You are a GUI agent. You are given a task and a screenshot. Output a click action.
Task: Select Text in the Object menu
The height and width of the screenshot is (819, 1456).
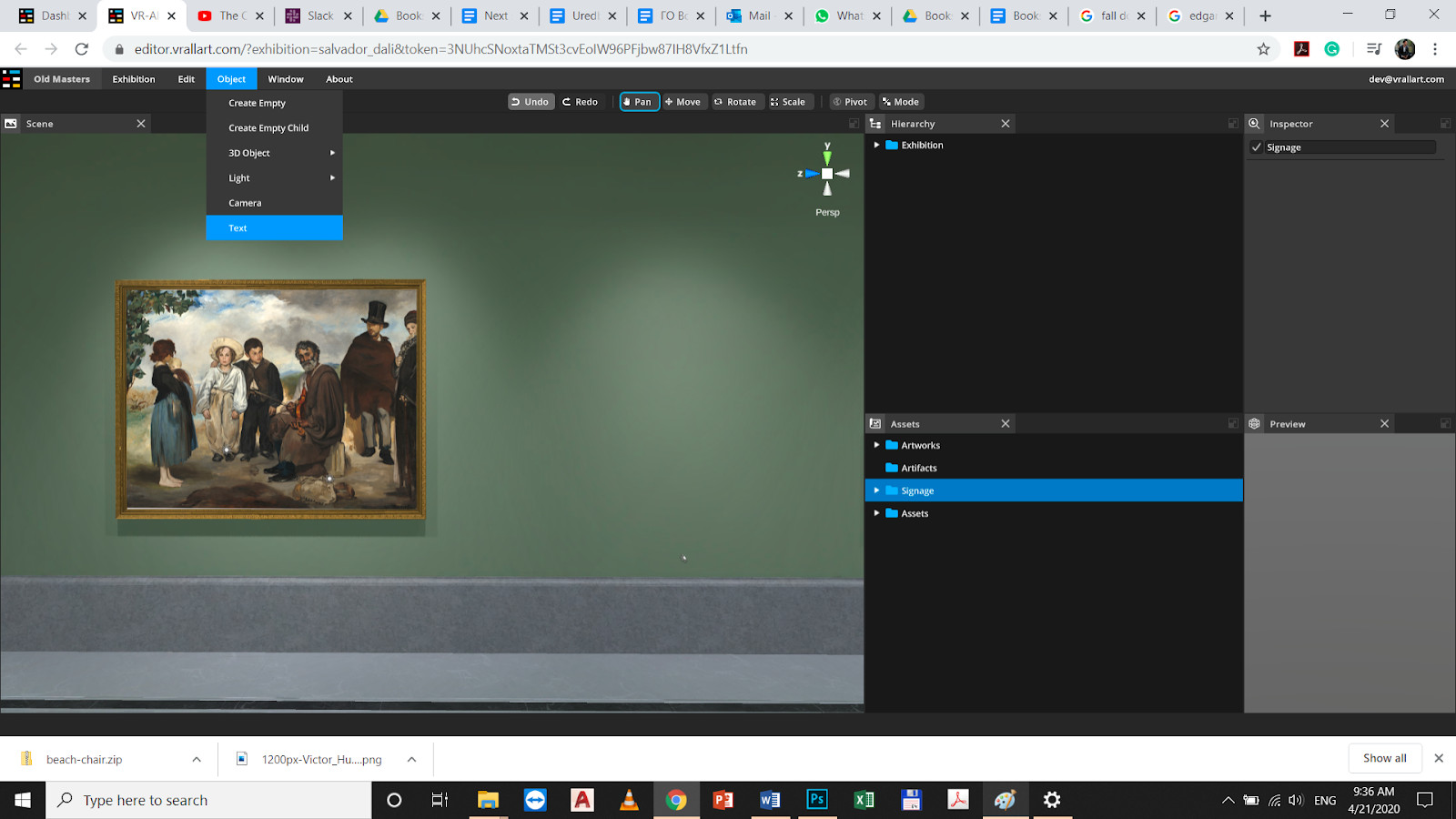pos(274,227)
